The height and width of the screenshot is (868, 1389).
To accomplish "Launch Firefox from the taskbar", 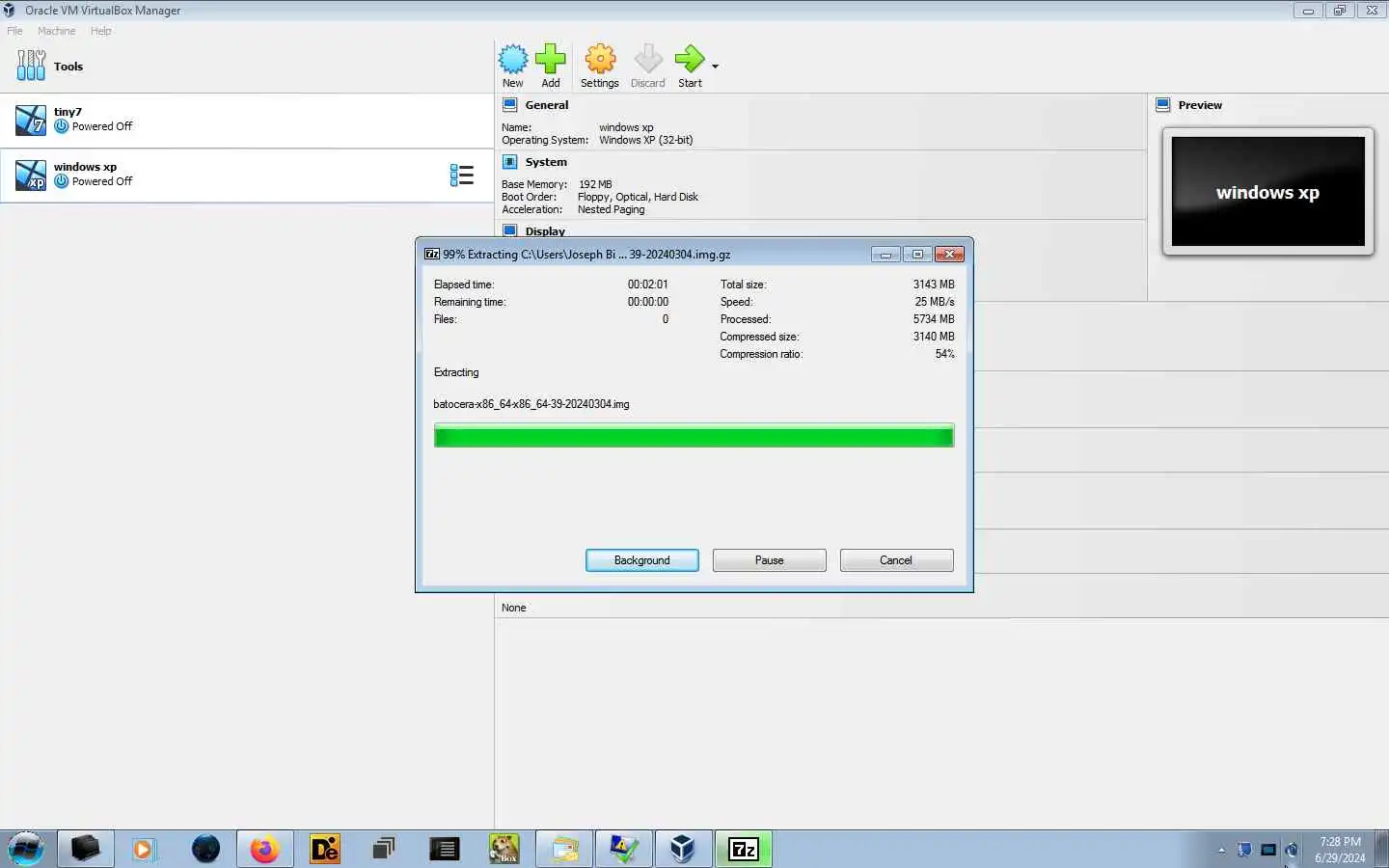I will pyautogui.click(x=264, y=849).
